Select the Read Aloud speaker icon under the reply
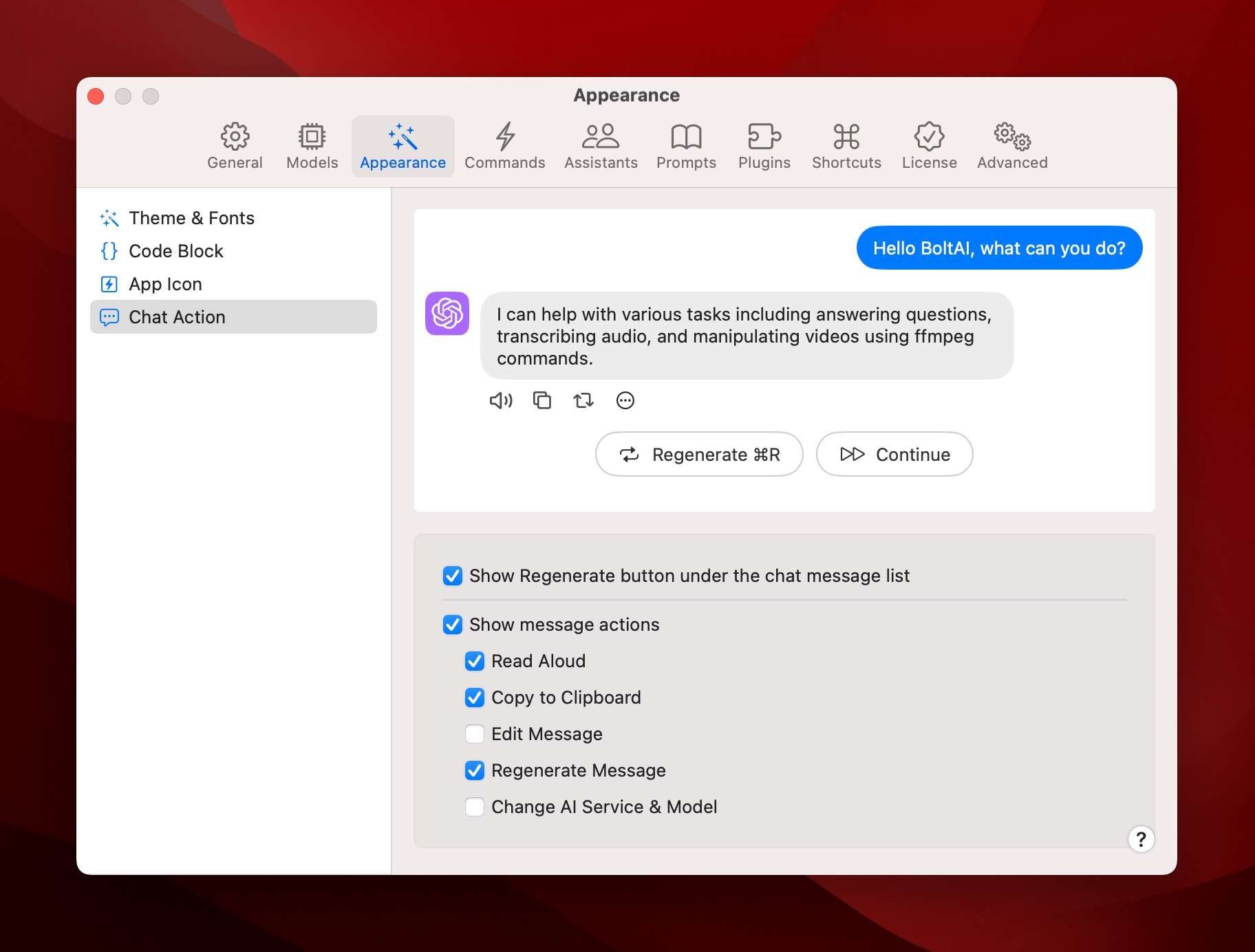The image size is (1255, 952). click(x=501, y=400)
